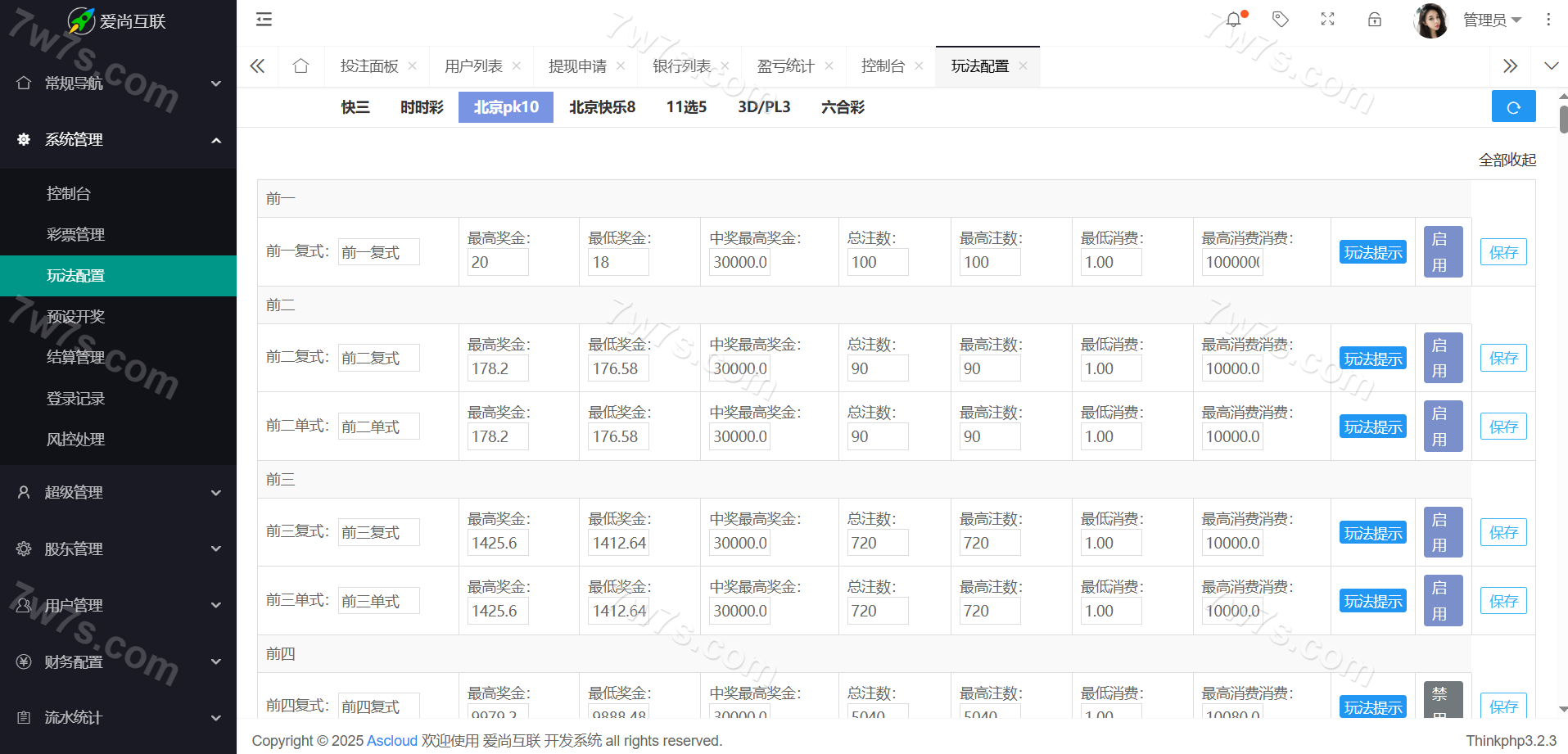Image resolution: width=1568 pixels, height=754 pixels.
Task: Click the tag icon in header
Action: [1281, 20]
